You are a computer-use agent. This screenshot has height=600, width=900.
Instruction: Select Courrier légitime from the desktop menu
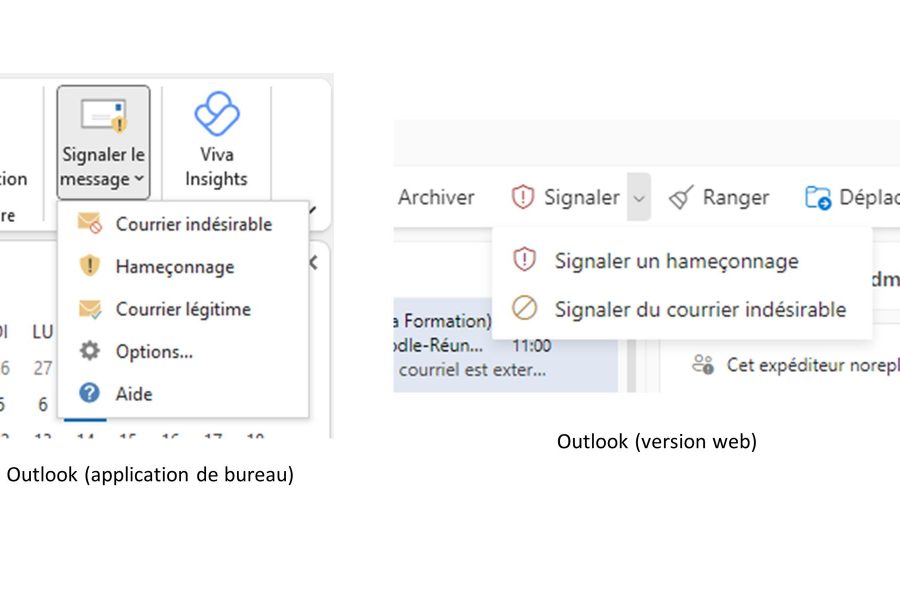coord(183,309)
